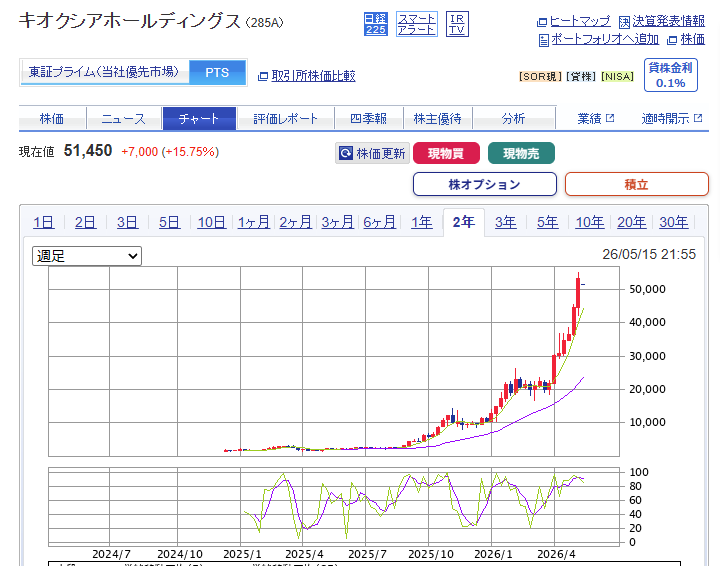Click the 貸株金利 0.1% badge
720x566 pixels.
click(x=670, y=75)
